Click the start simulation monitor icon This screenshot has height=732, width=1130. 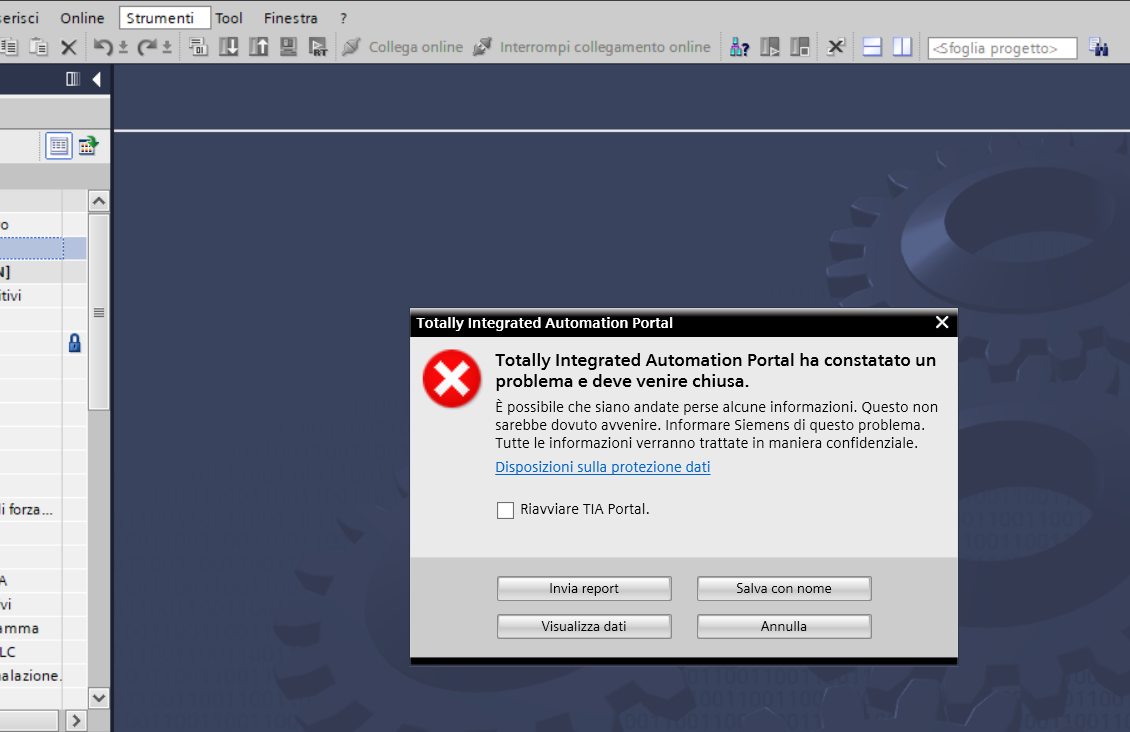tap(288, 47)
